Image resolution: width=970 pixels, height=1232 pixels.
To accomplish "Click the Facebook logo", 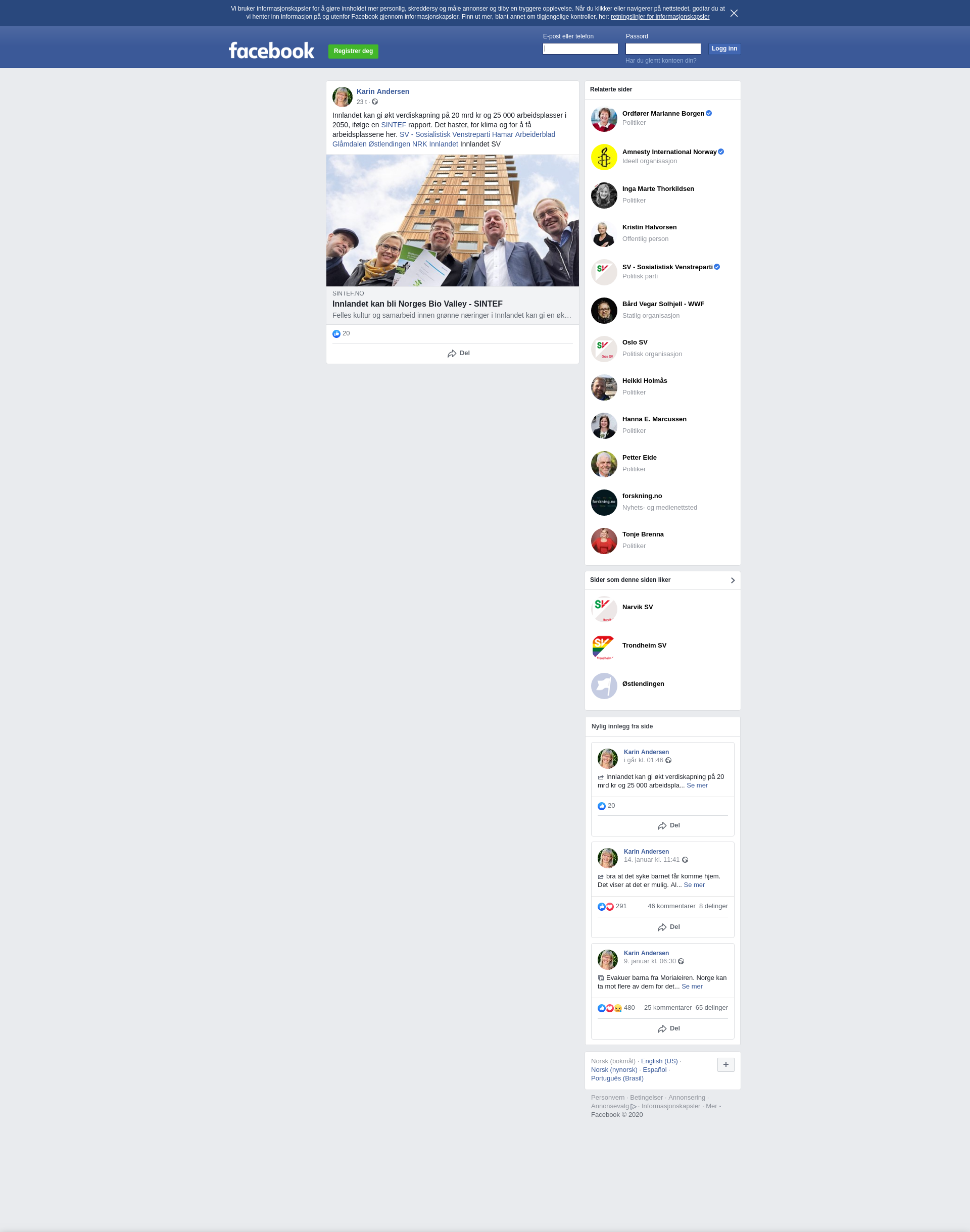I will [x=271, y=51].
